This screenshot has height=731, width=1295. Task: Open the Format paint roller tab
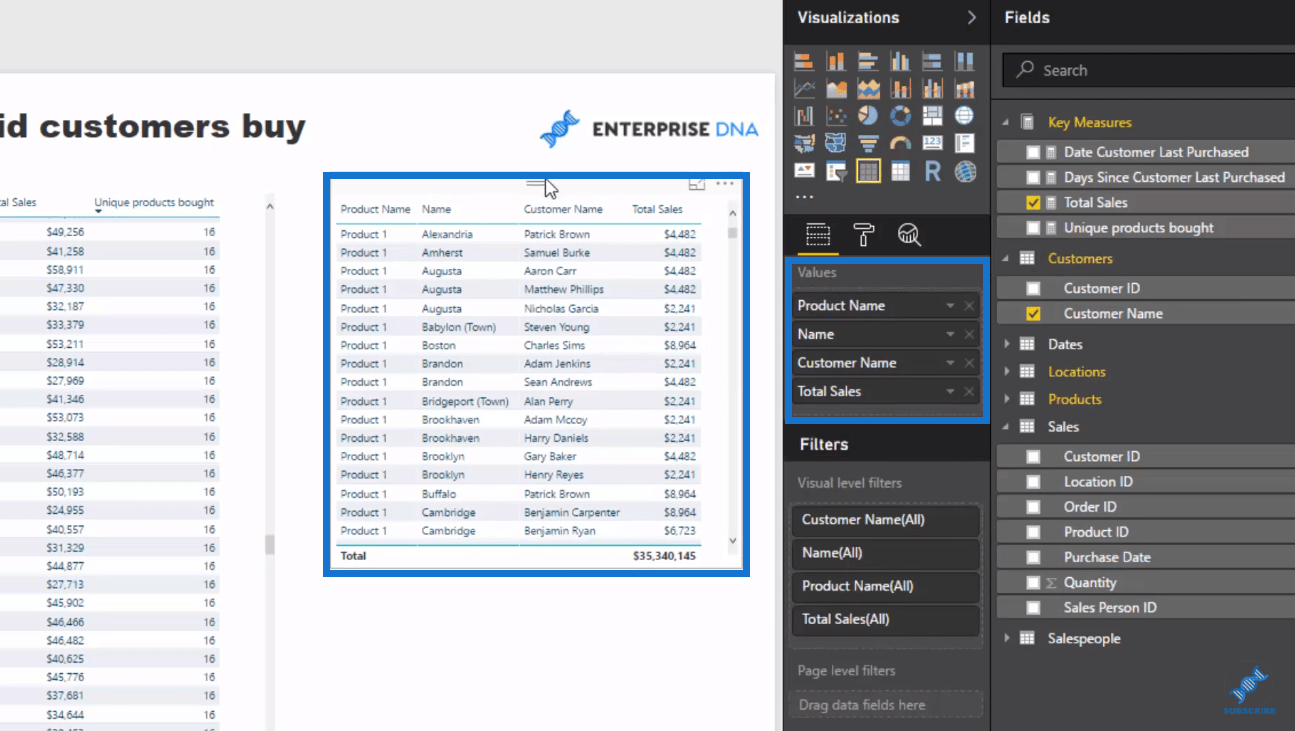click(863, 235)
